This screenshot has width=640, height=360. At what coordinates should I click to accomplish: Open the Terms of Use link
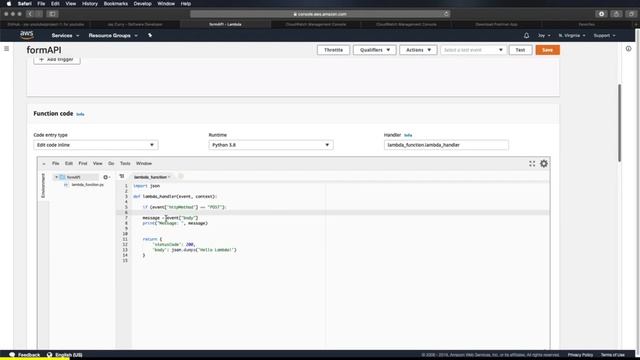pos(612,355)
